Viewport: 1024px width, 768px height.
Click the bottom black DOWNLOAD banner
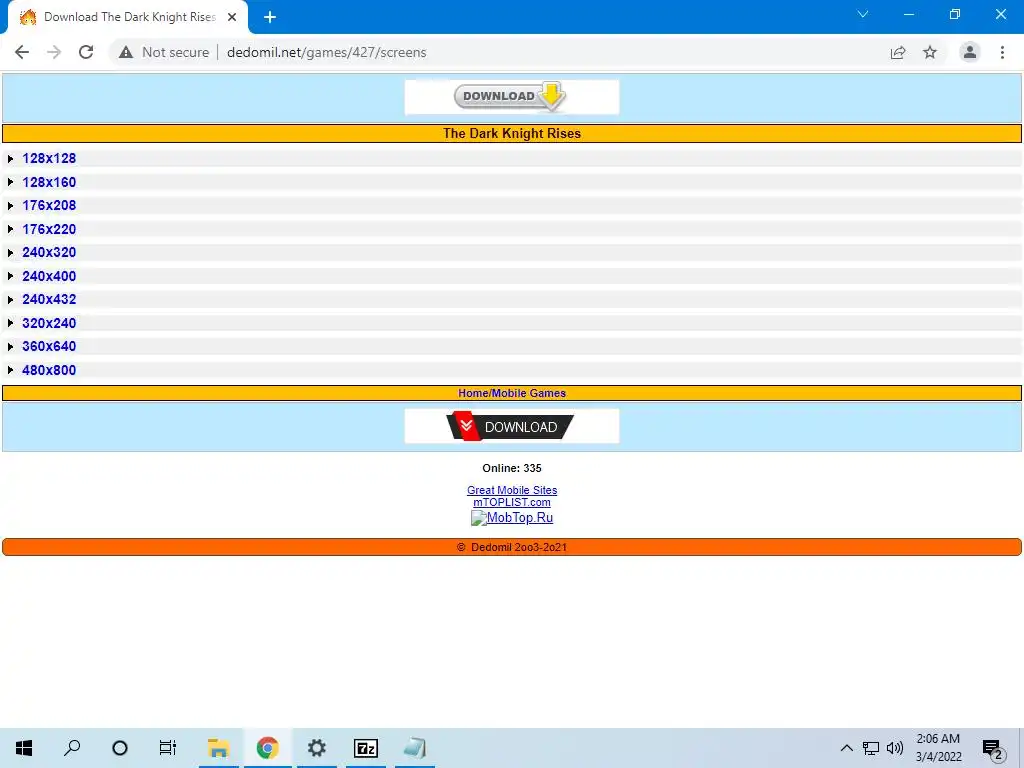click(511, 426)
